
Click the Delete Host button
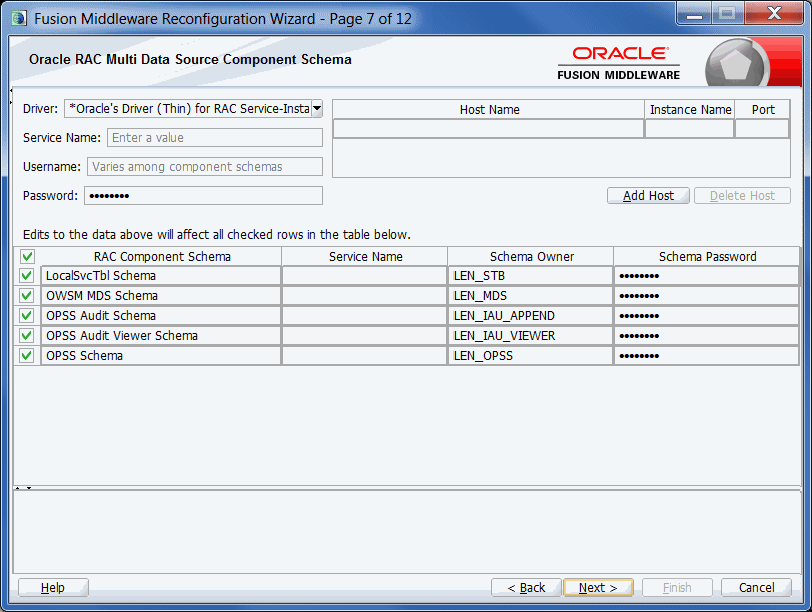click(742, 196)
